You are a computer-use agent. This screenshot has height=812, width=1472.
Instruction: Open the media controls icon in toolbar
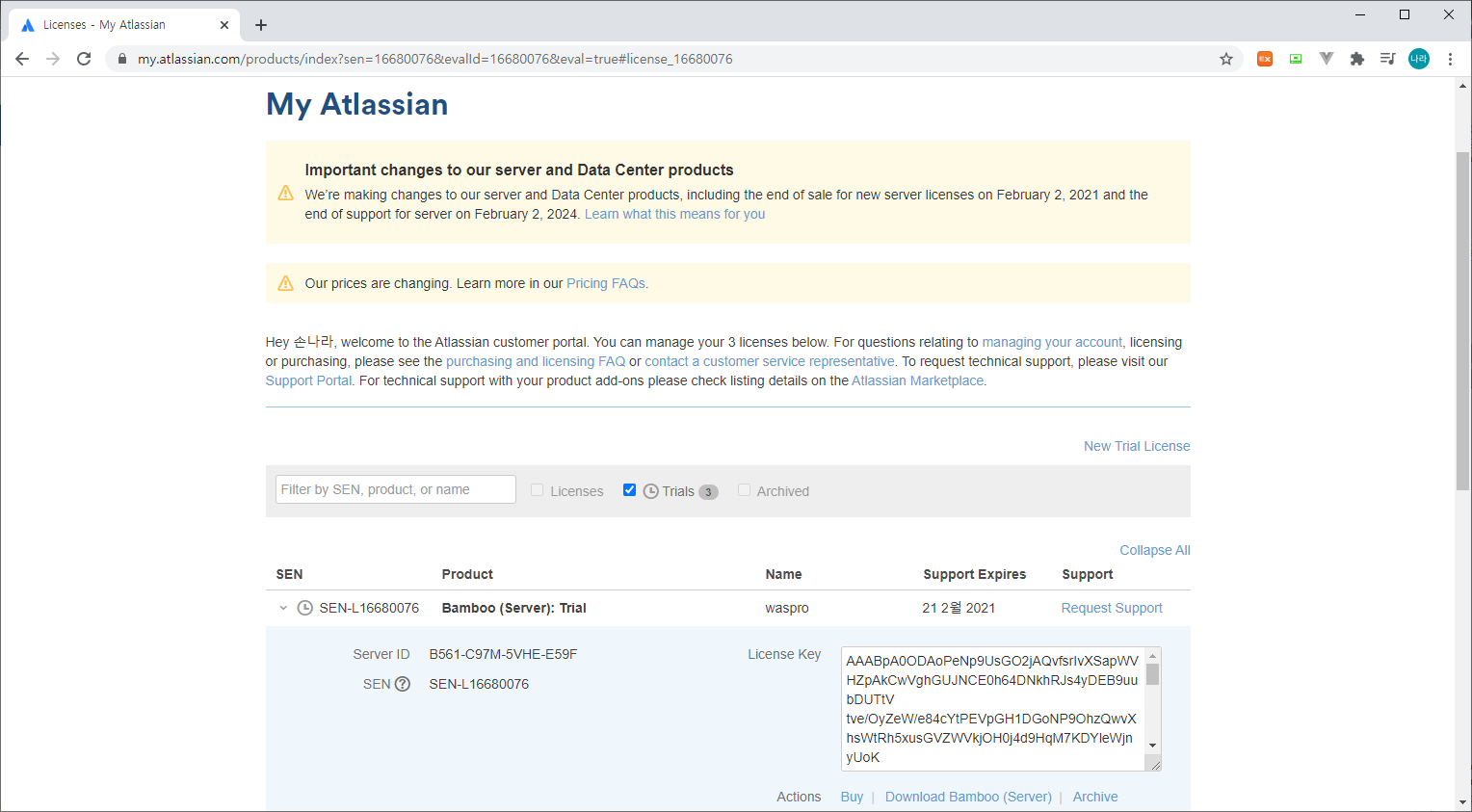click(x=1387, y=59)
